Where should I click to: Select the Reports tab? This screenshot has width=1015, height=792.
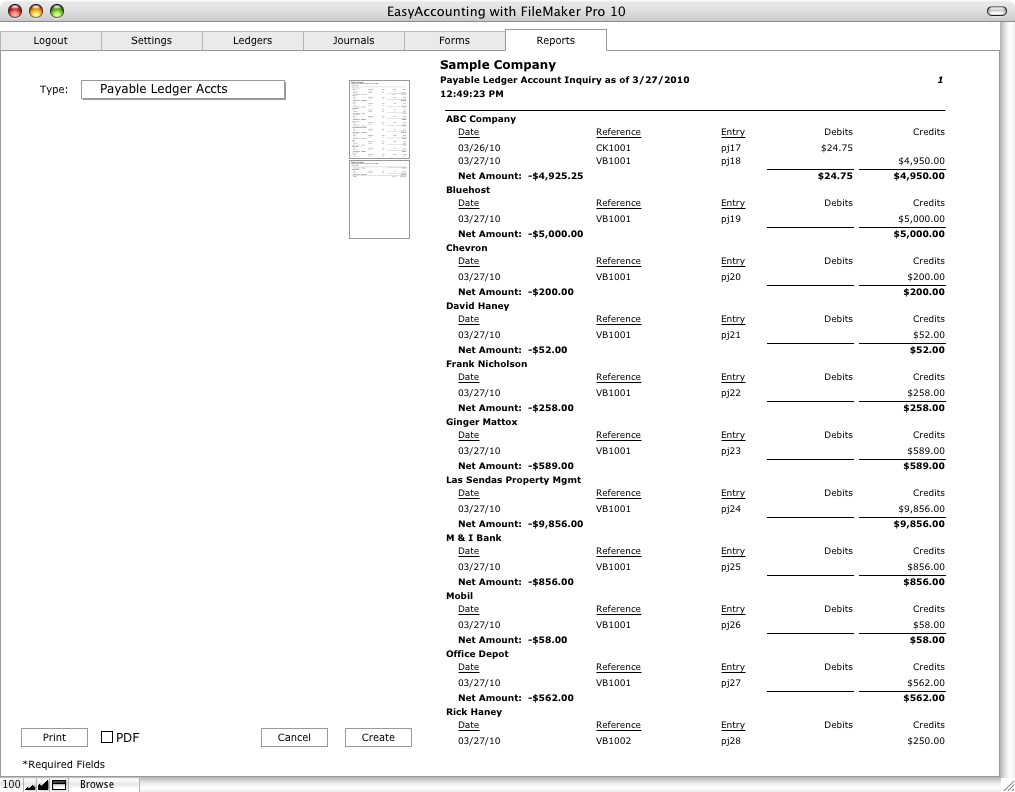pos(555,40)
